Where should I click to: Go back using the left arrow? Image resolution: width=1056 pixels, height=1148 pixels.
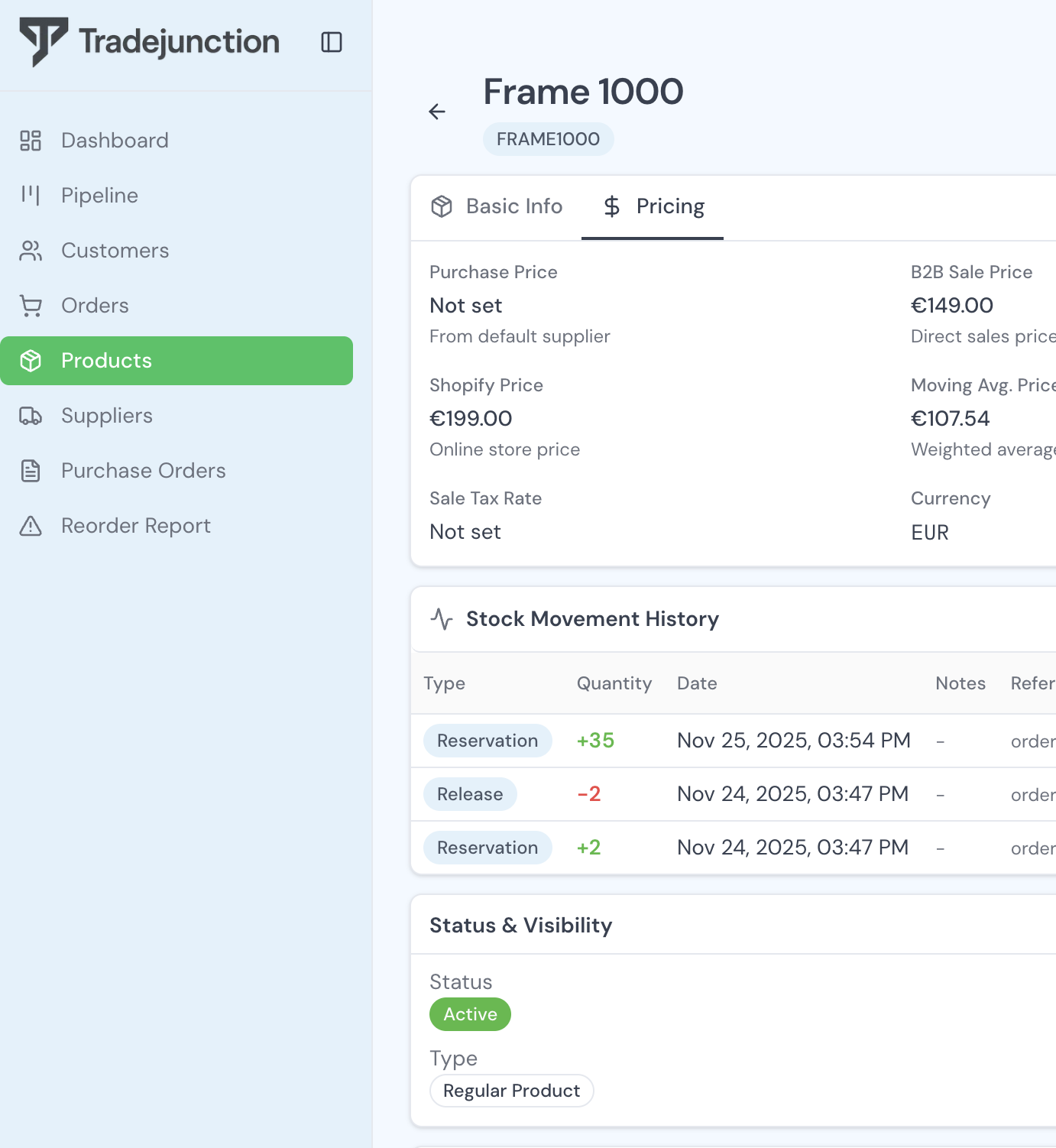click(x=437, y=112)
